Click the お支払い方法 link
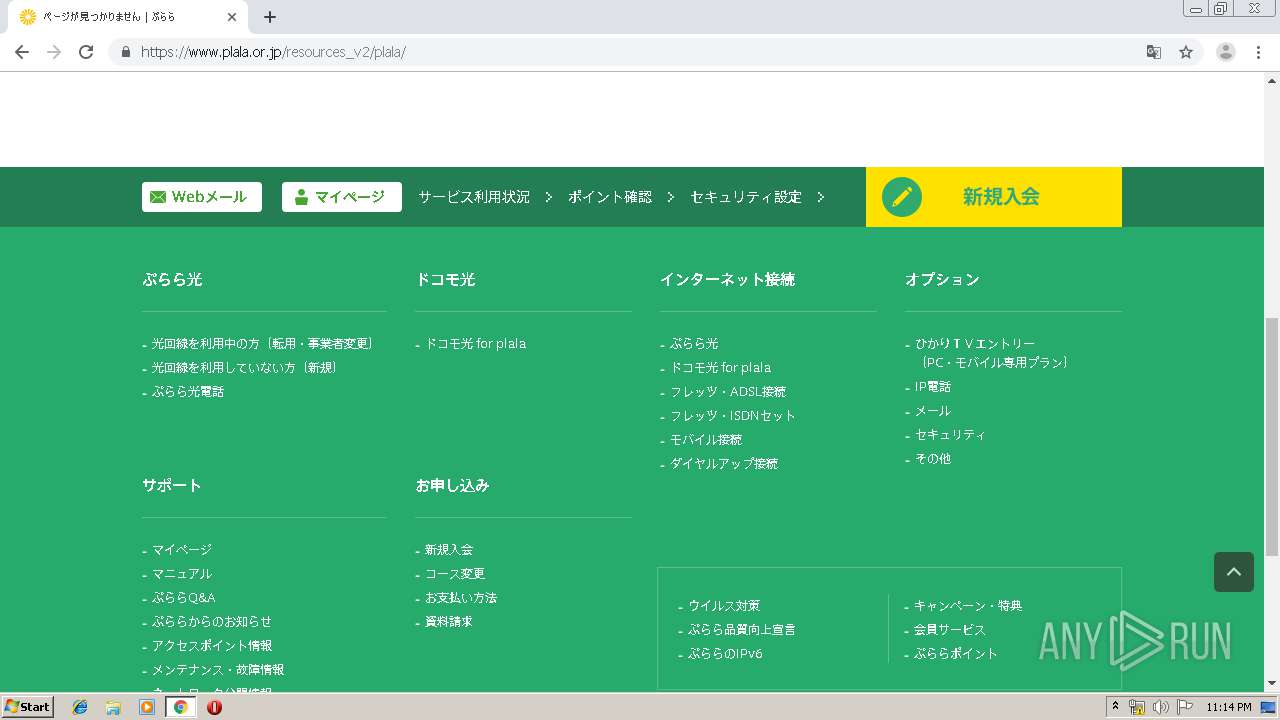This screenshot has width=1280, height=720. [461, 597]
